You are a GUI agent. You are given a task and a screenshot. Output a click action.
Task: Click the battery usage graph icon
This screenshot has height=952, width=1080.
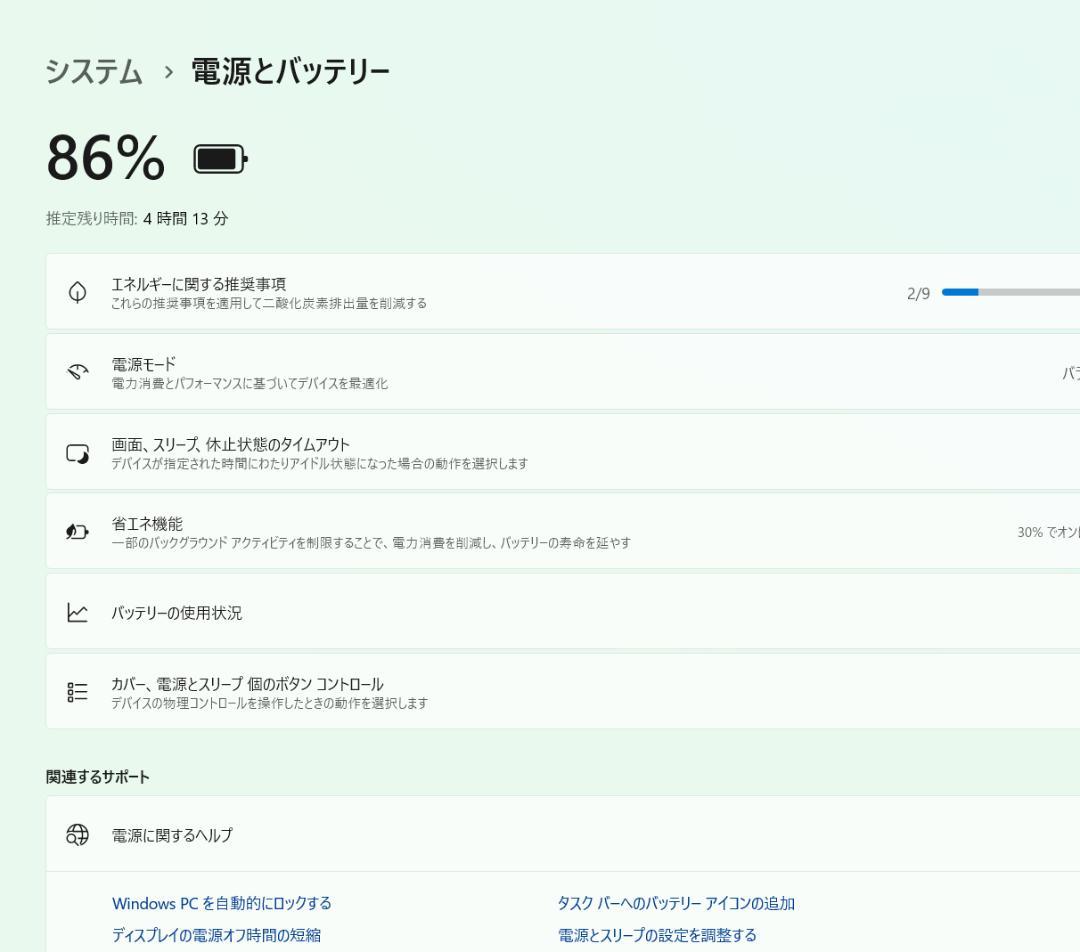tap(76, 612)
